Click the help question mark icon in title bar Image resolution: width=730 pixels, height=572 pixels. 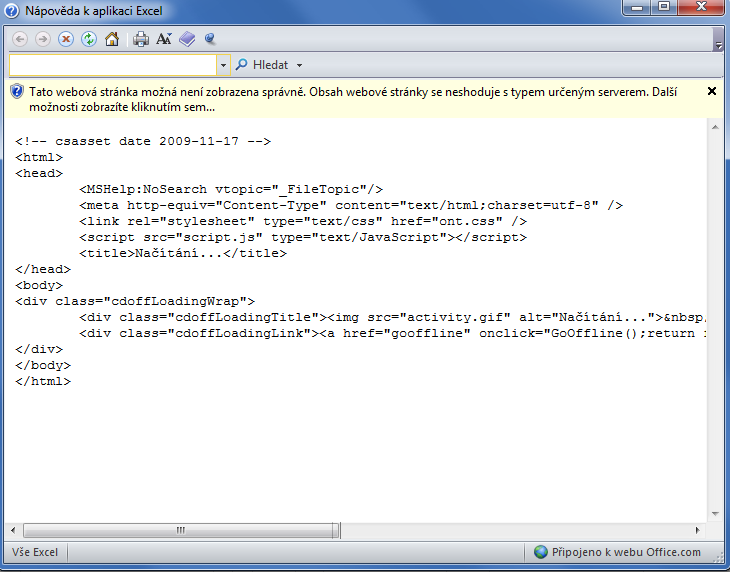[x=11, y=11]
